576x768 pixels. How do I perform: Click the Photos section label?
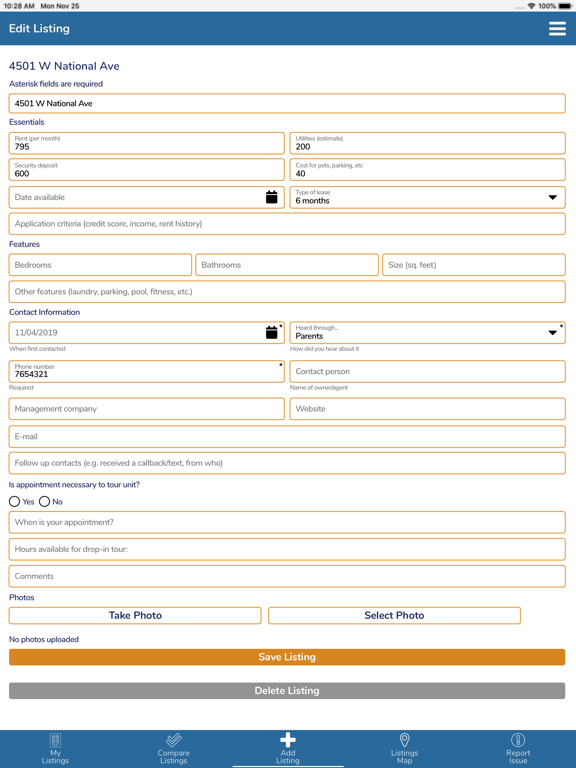point(22,598)
